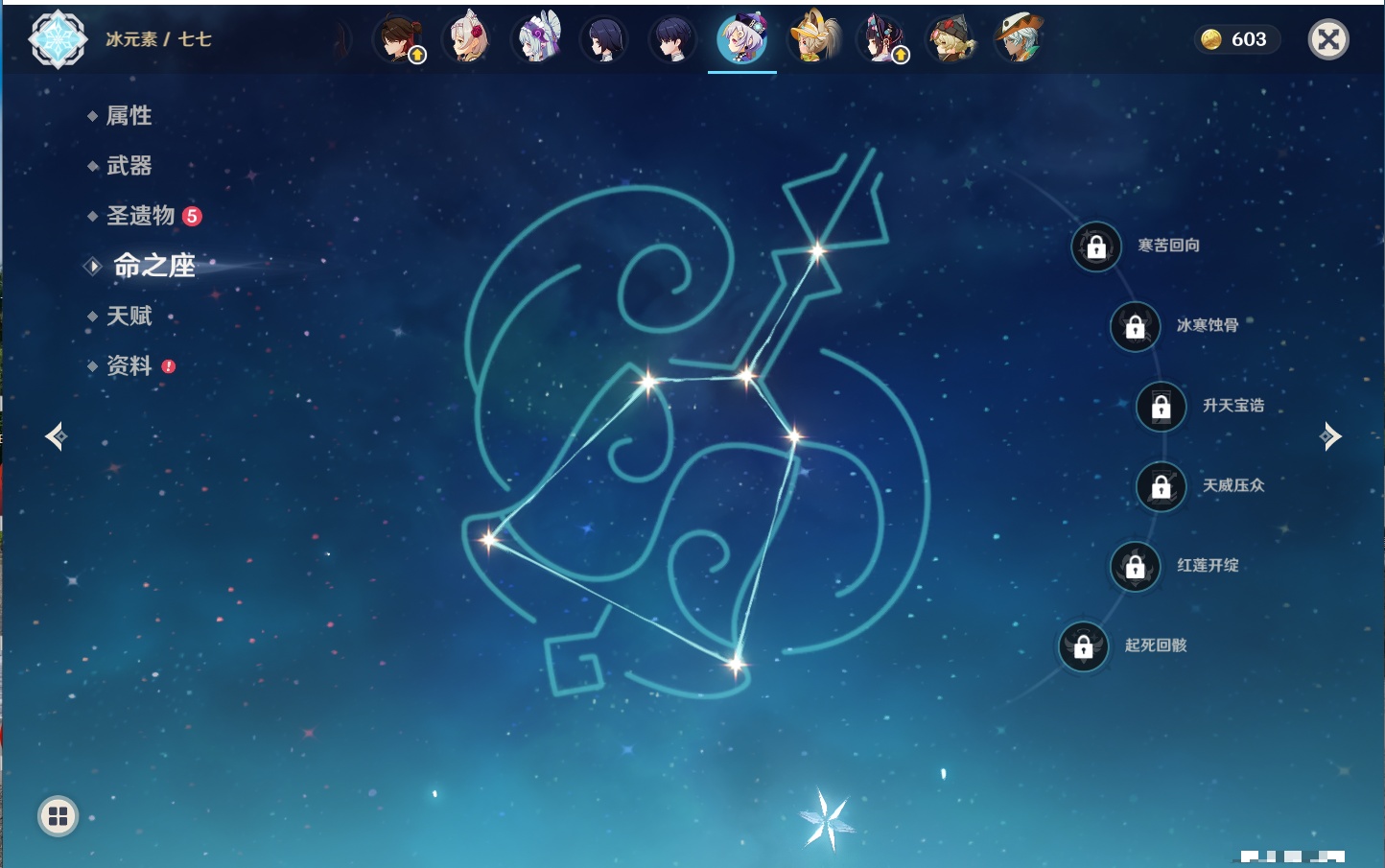Viewport: 1385px width, 868px height.
Task: Select Qiqi's highlighted avatar
Action: pyautogui.click(x=742, y=39)
